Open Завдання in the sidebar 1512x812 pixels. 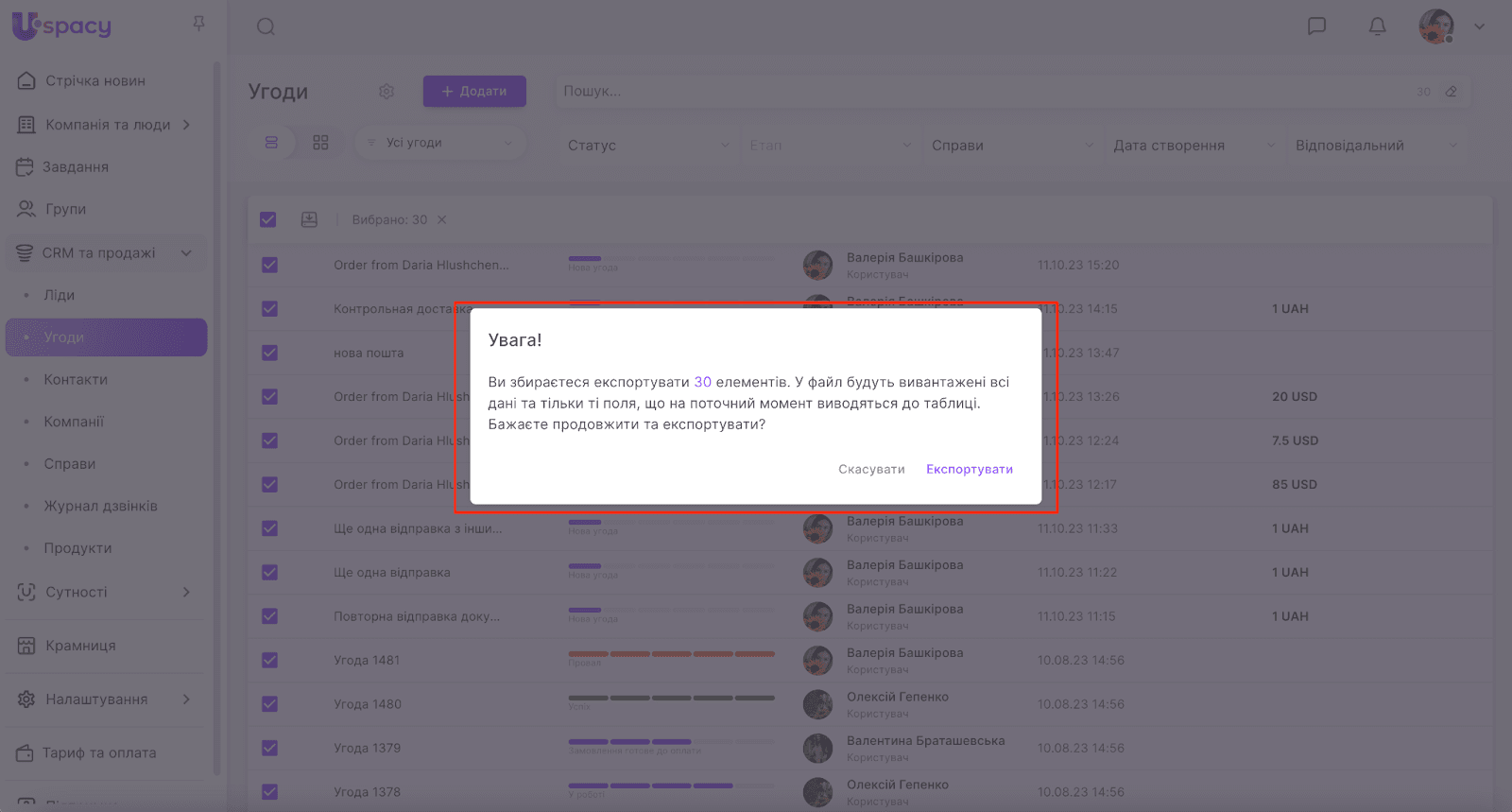pyautogui.click(x=76, y=167)
